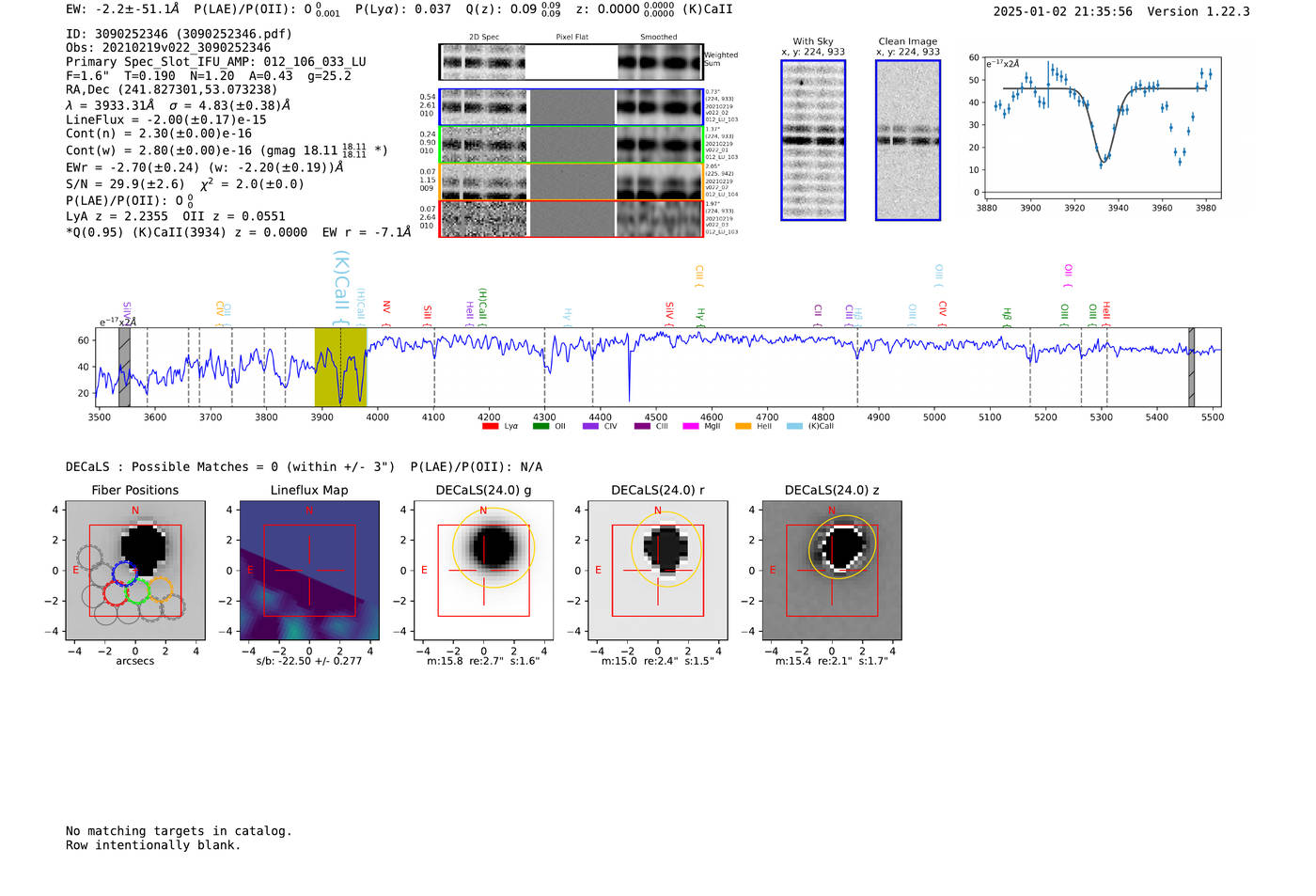Click the red Lyα legend swatch
This screenshot has width=1316, height=896.
[x=490, y=427]
